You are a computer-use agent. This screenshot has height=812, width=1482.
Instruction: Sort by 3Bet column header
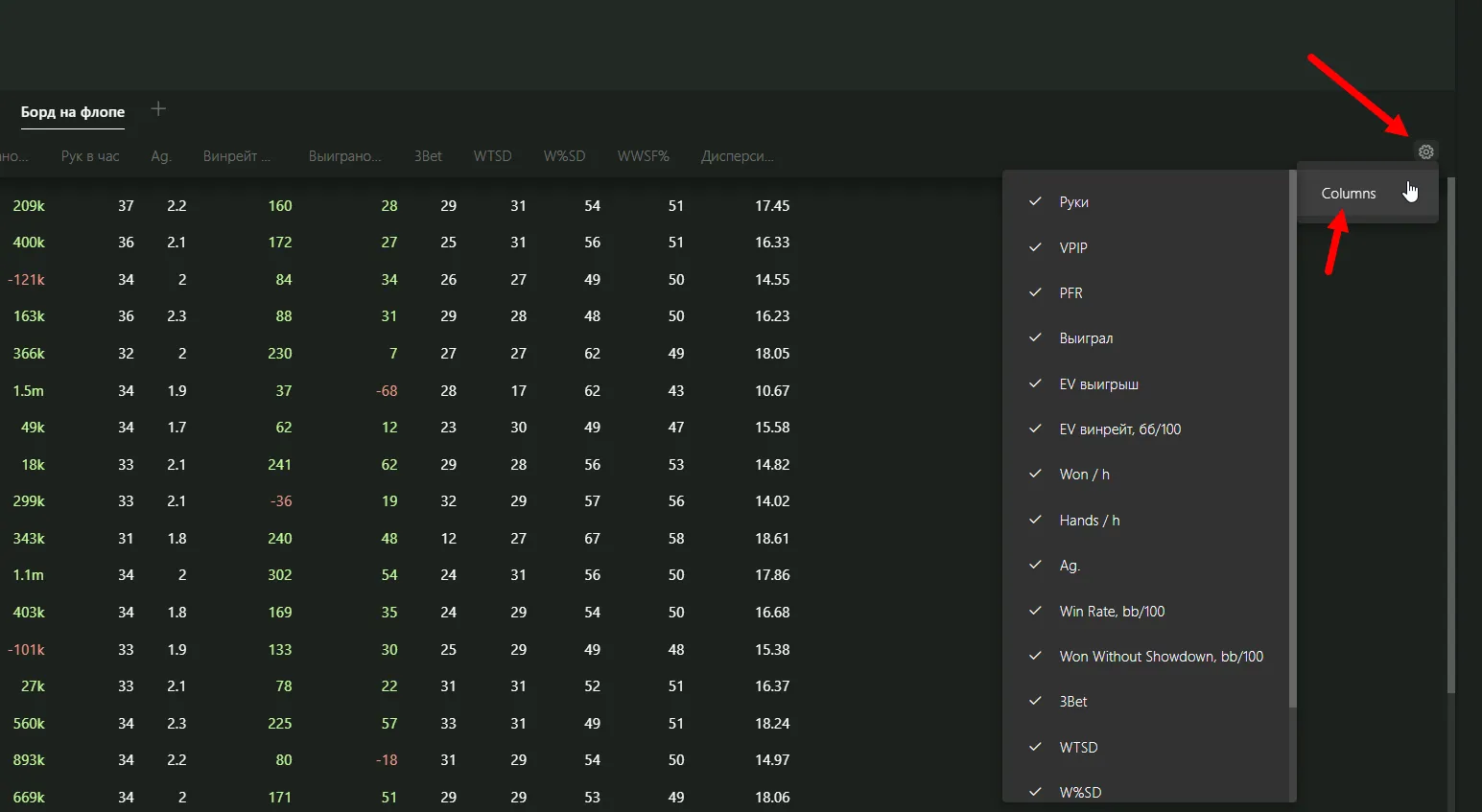428,156
